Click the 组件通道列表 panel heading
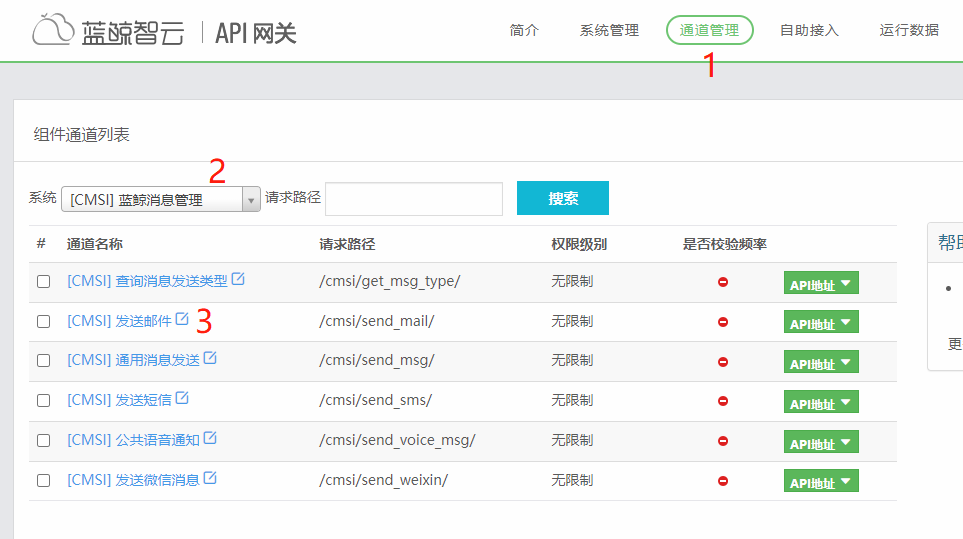 point(82,134)
